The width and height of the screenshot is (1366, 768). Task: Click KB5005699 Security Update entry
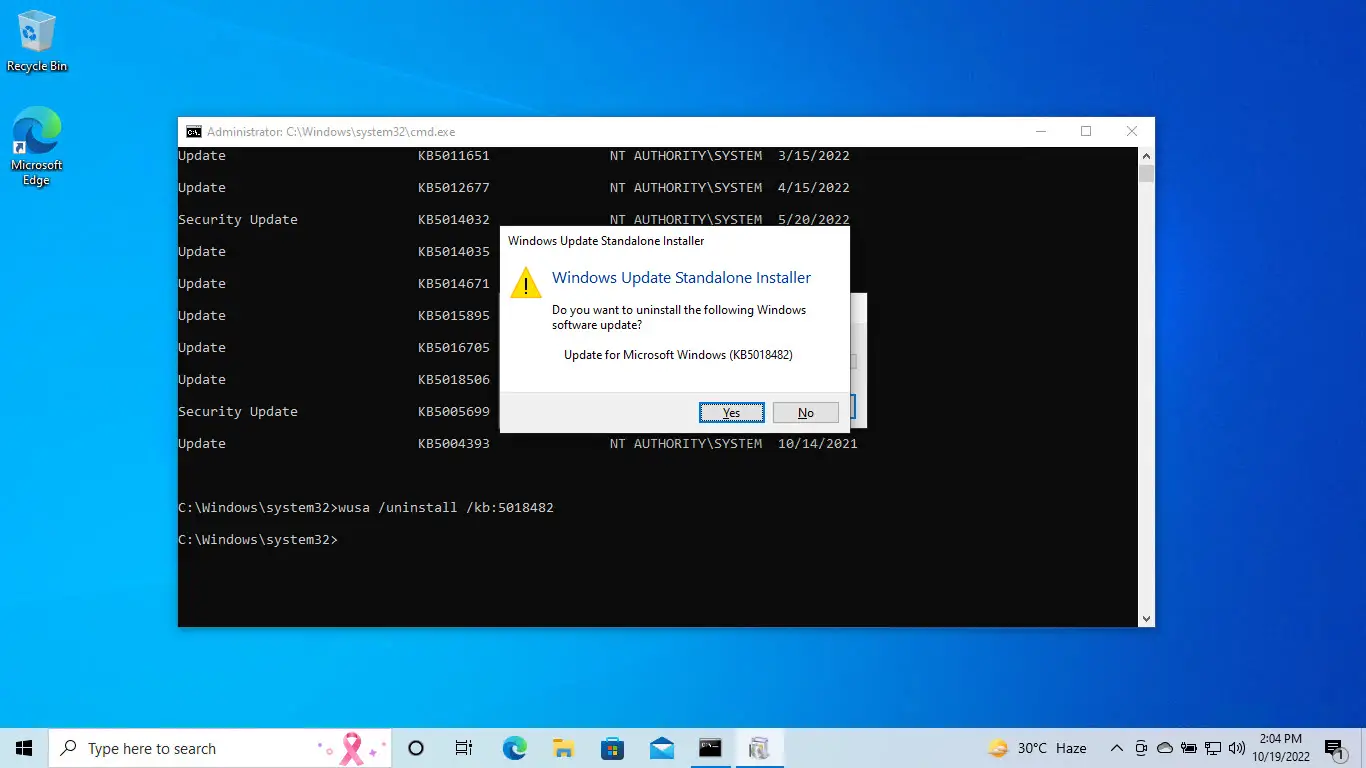click(454, 412)
